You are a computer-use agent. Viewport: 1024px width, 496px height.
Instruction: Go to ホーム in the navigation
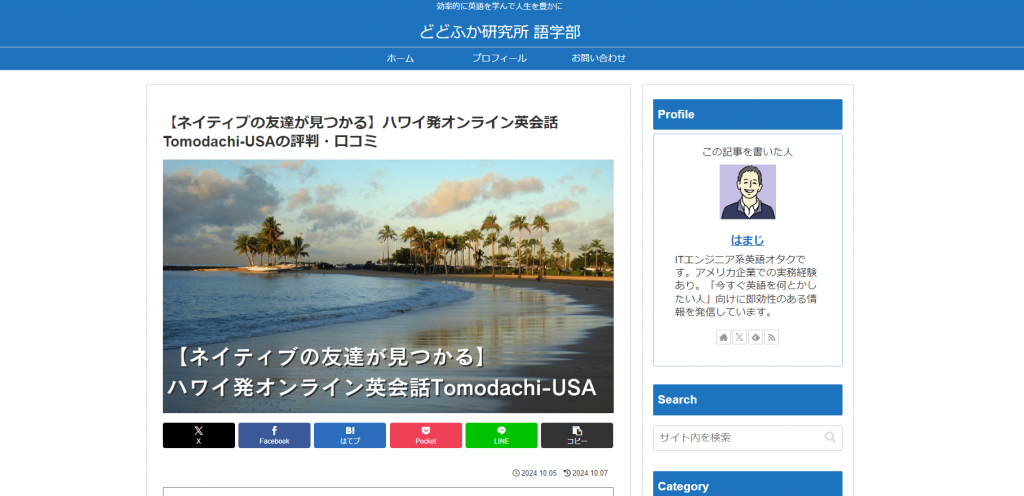point(400,58)
